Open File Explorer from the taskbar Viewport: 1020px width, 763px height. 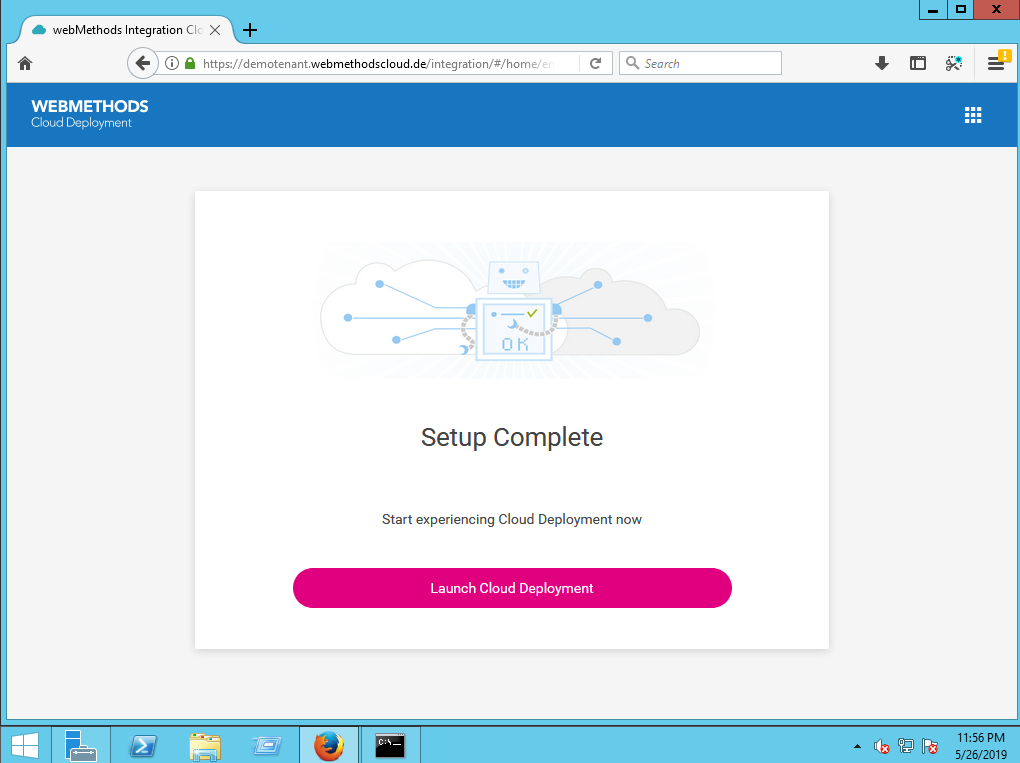[204, 745]
